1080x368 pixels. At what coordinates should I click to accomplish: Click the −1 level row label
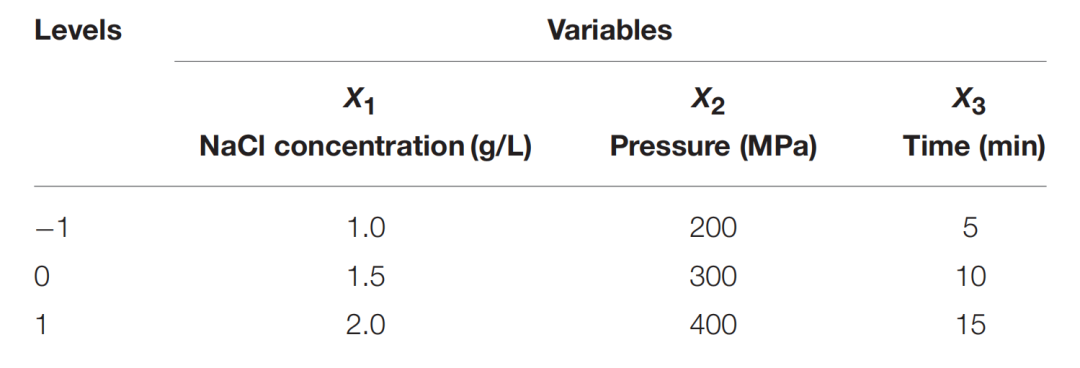pyautogui.click(x=52, y=227)
